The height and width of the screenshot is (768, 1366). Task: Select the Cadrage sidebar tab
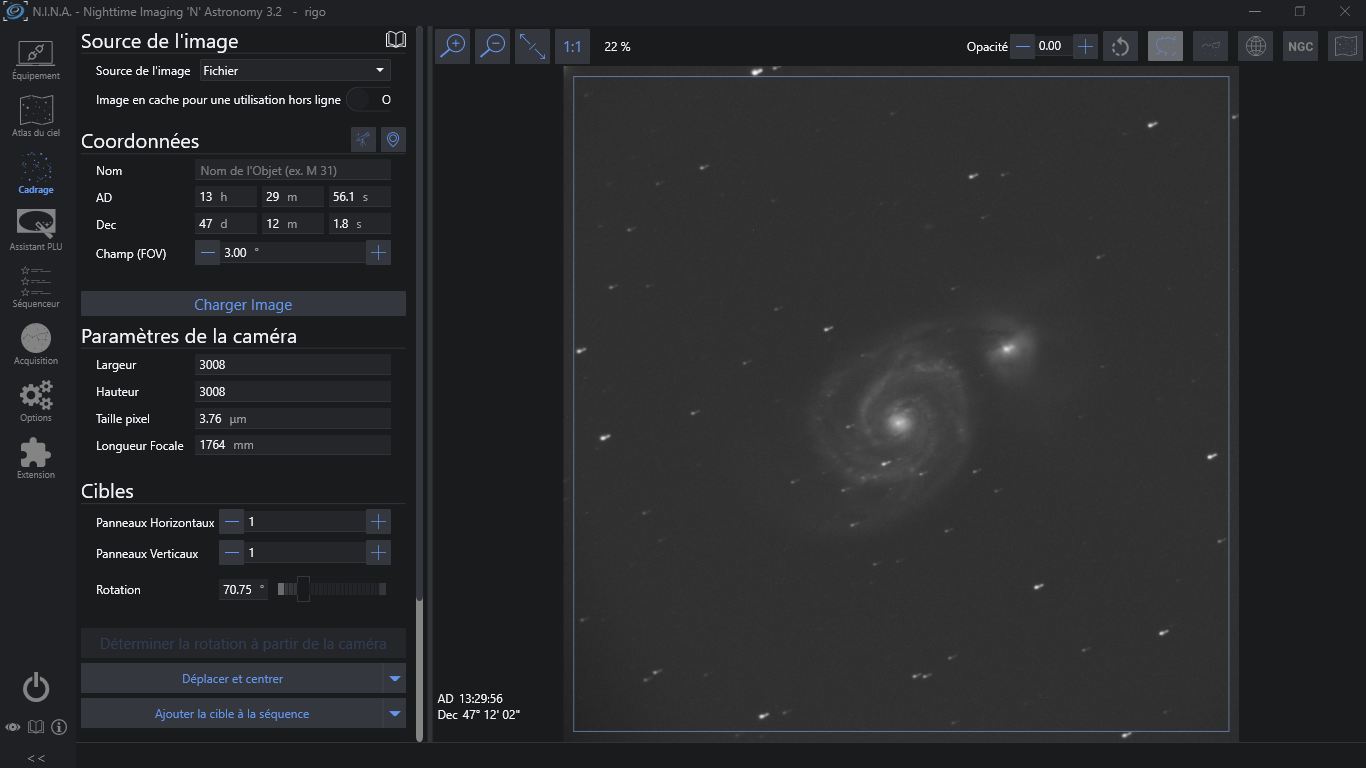pyautogui.click(x=36, y=174)
